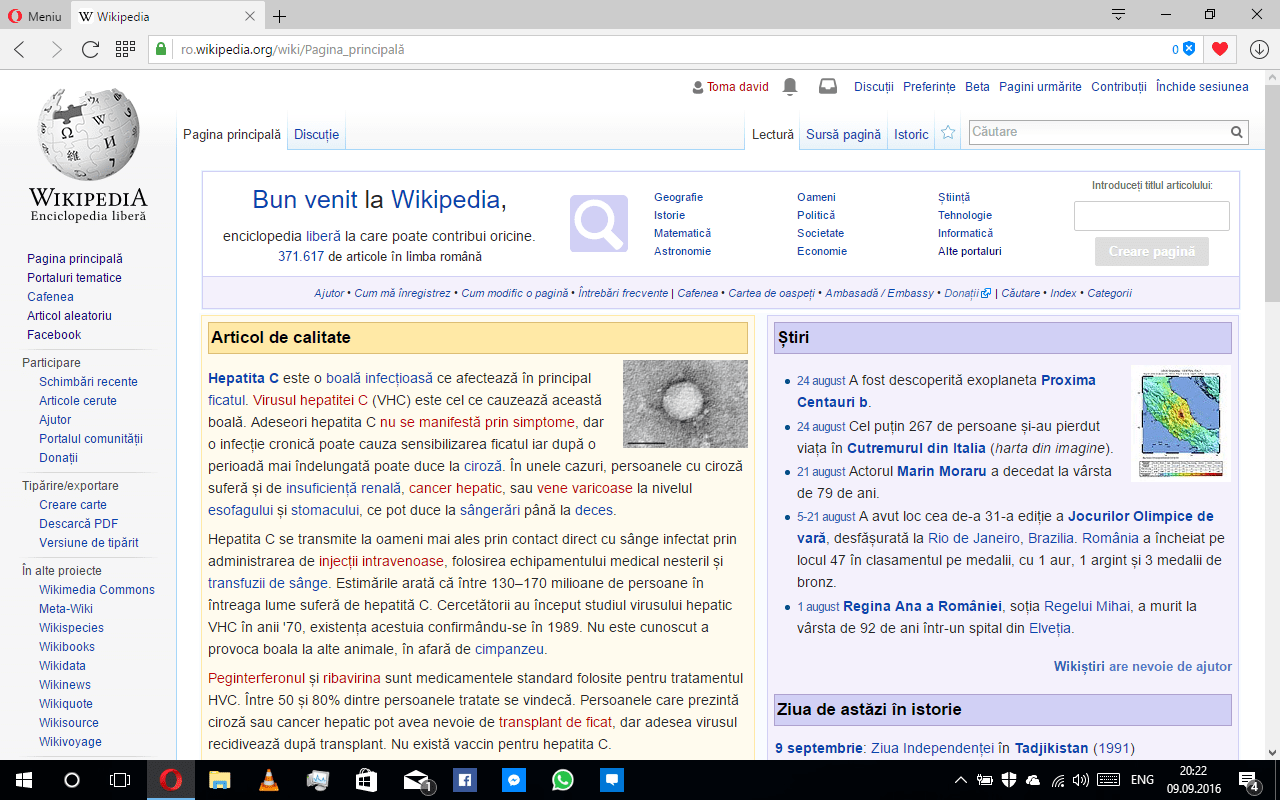
Task: Open Schimbări recente in the sidebar
Action: 88,382
